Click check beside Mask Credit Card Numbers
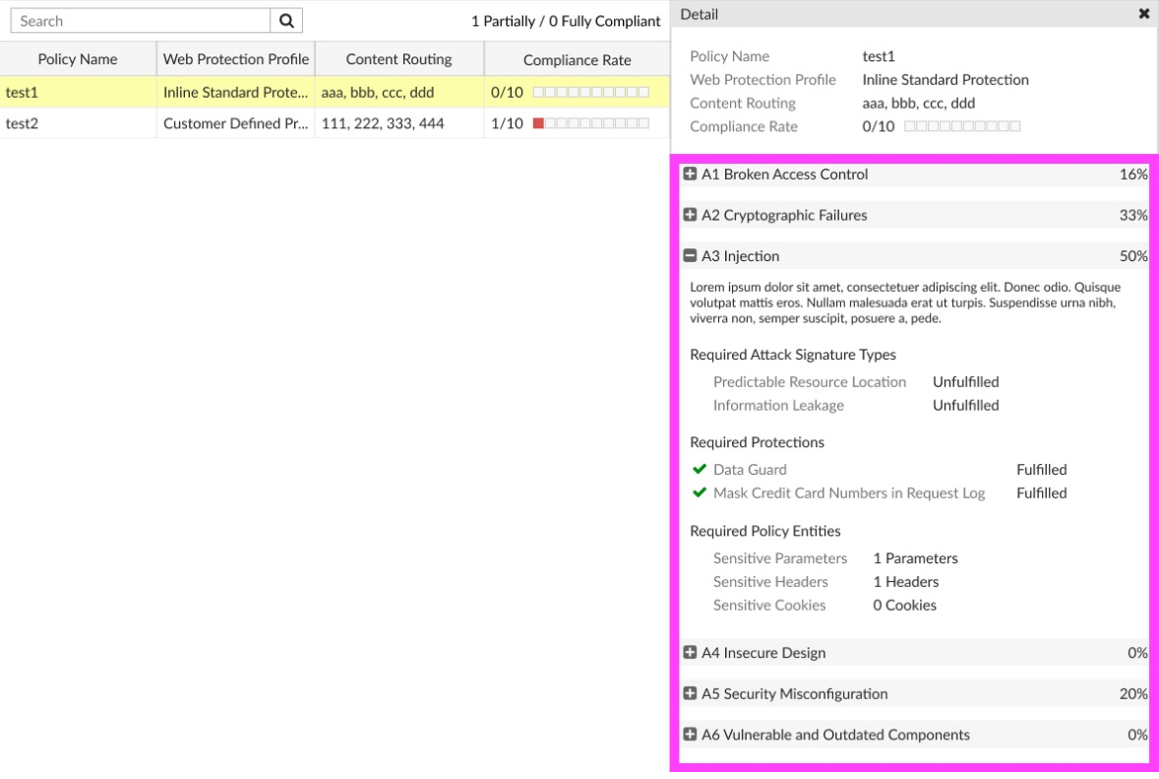 pyautogui.click(x=699, y=492)
